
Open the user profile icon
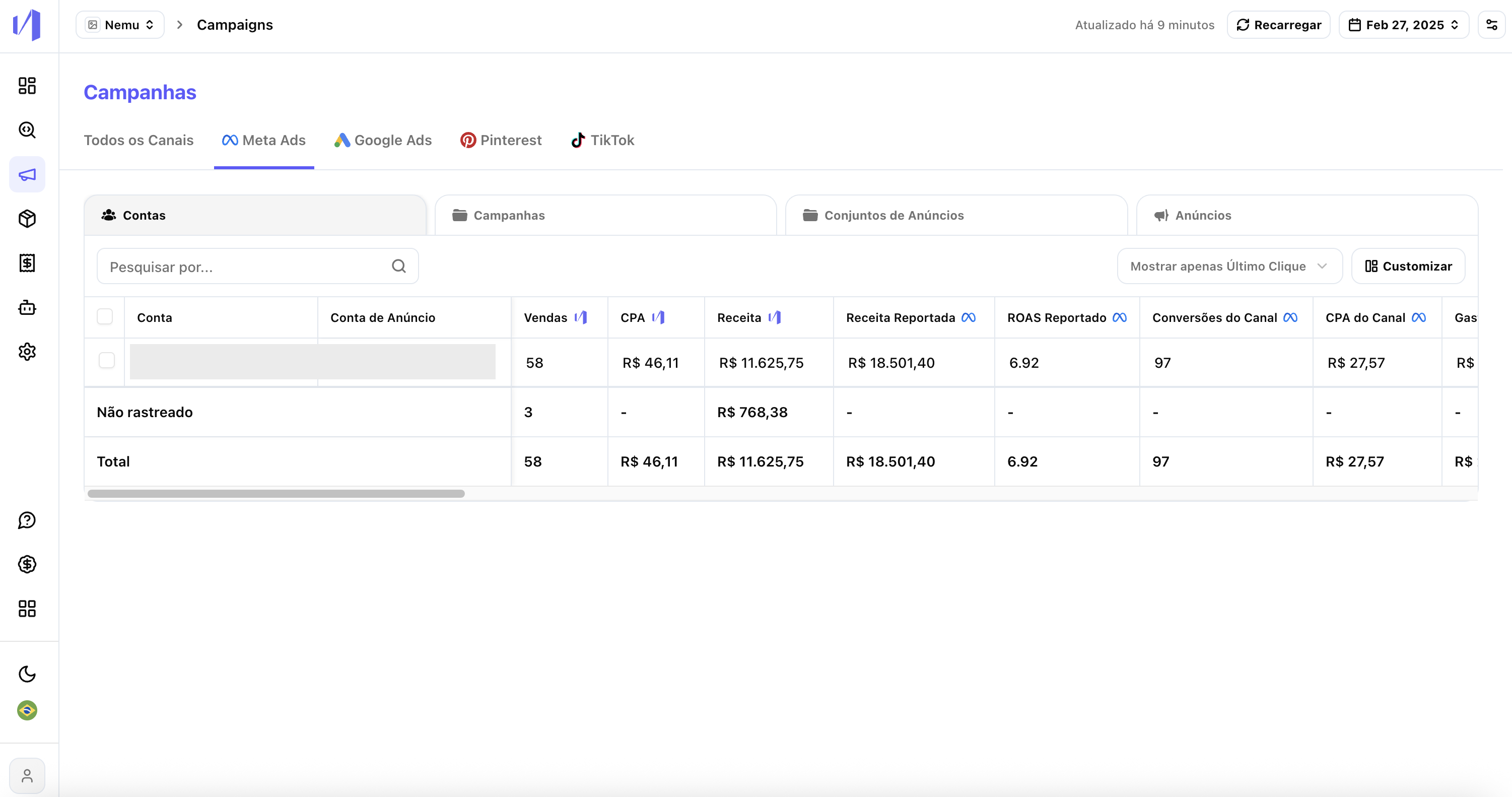pyautogui.click(x=27, y=776)
